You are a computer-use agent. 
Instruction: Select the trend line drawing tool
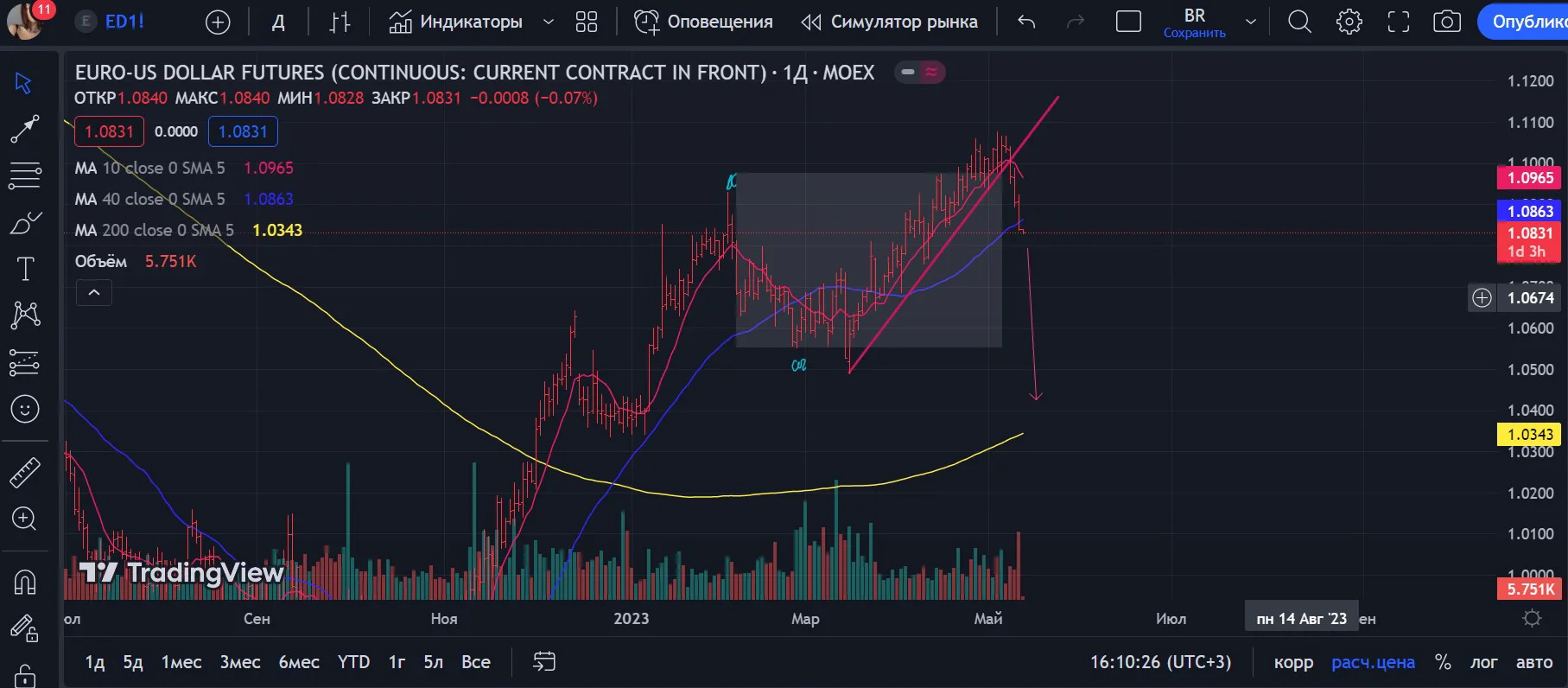[x=24, y=130]
